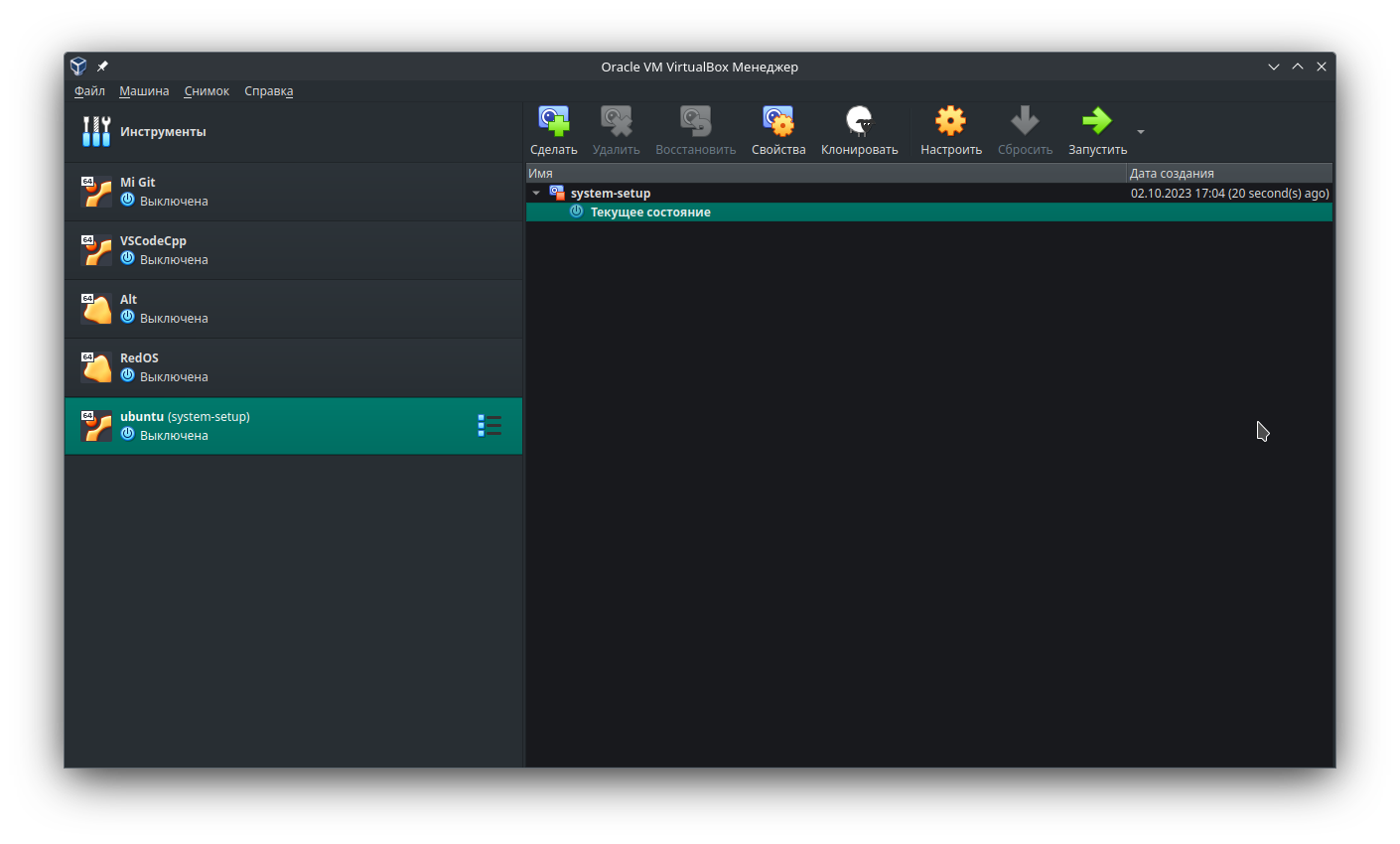This screenshot has width=1400, height=844.
Task: Select the Текущее состояние row
Action: 650,212
